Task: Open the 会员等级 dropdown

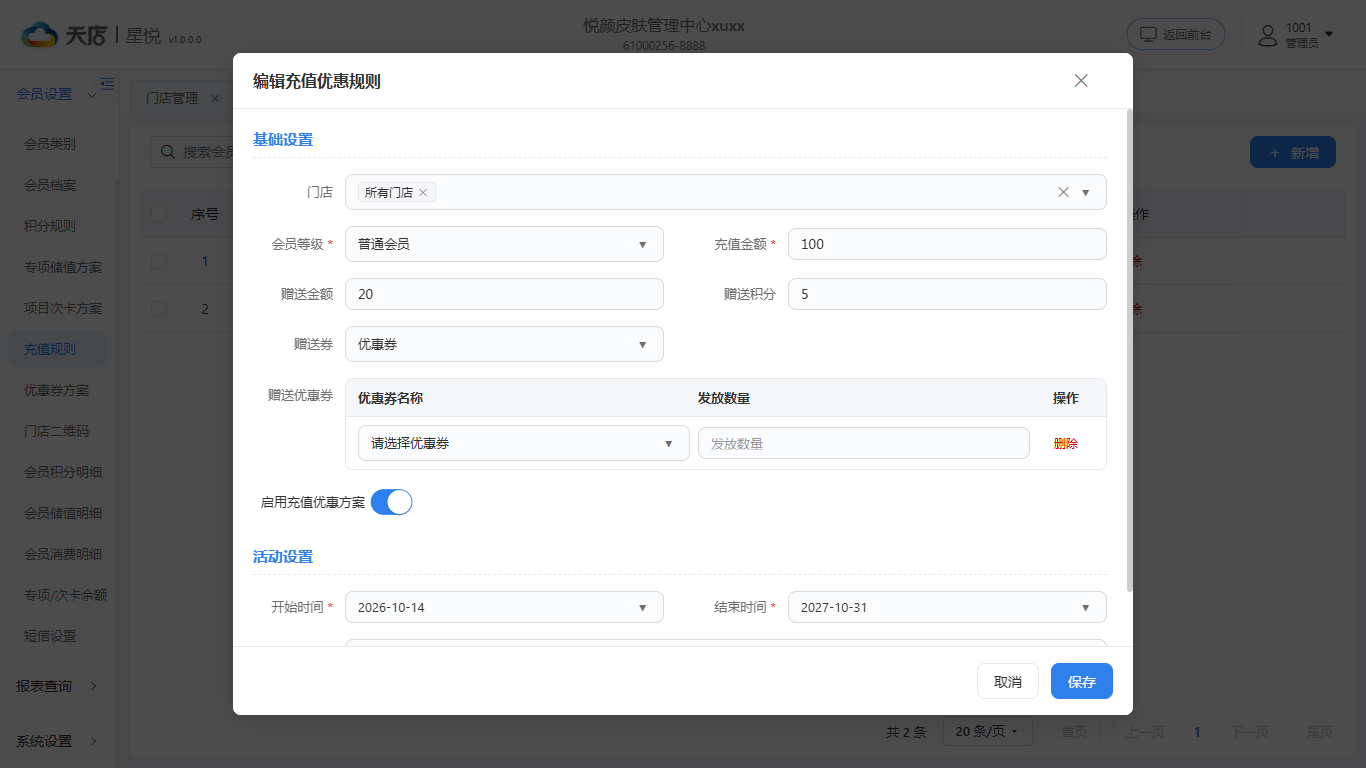Action: pos(504,244)
